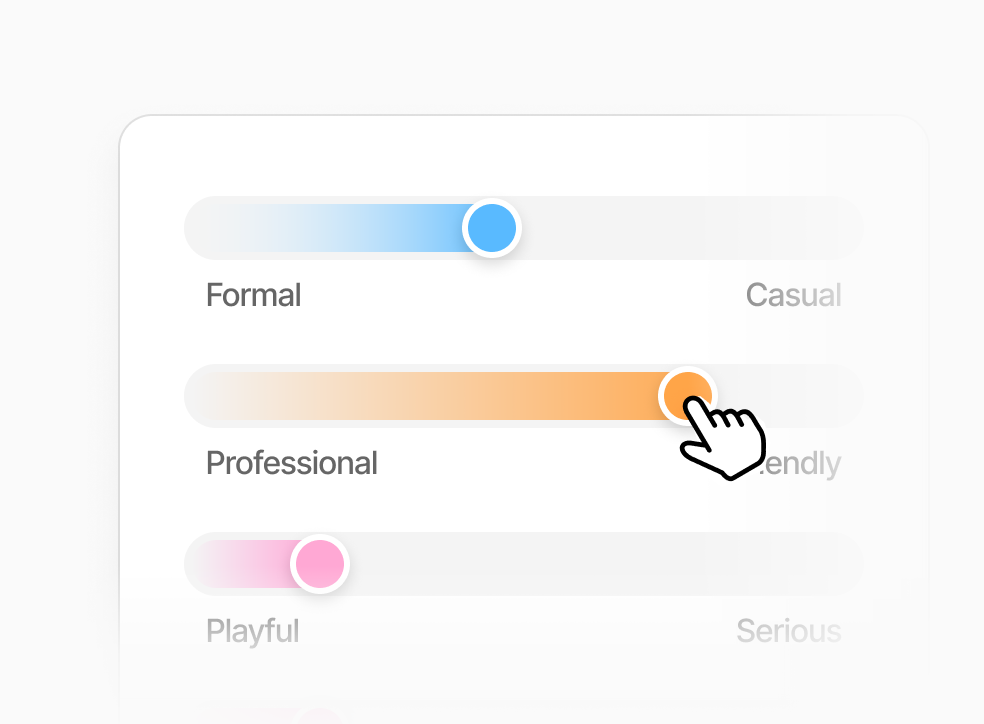Select the orange Professional slider knob

pos(689,395)
